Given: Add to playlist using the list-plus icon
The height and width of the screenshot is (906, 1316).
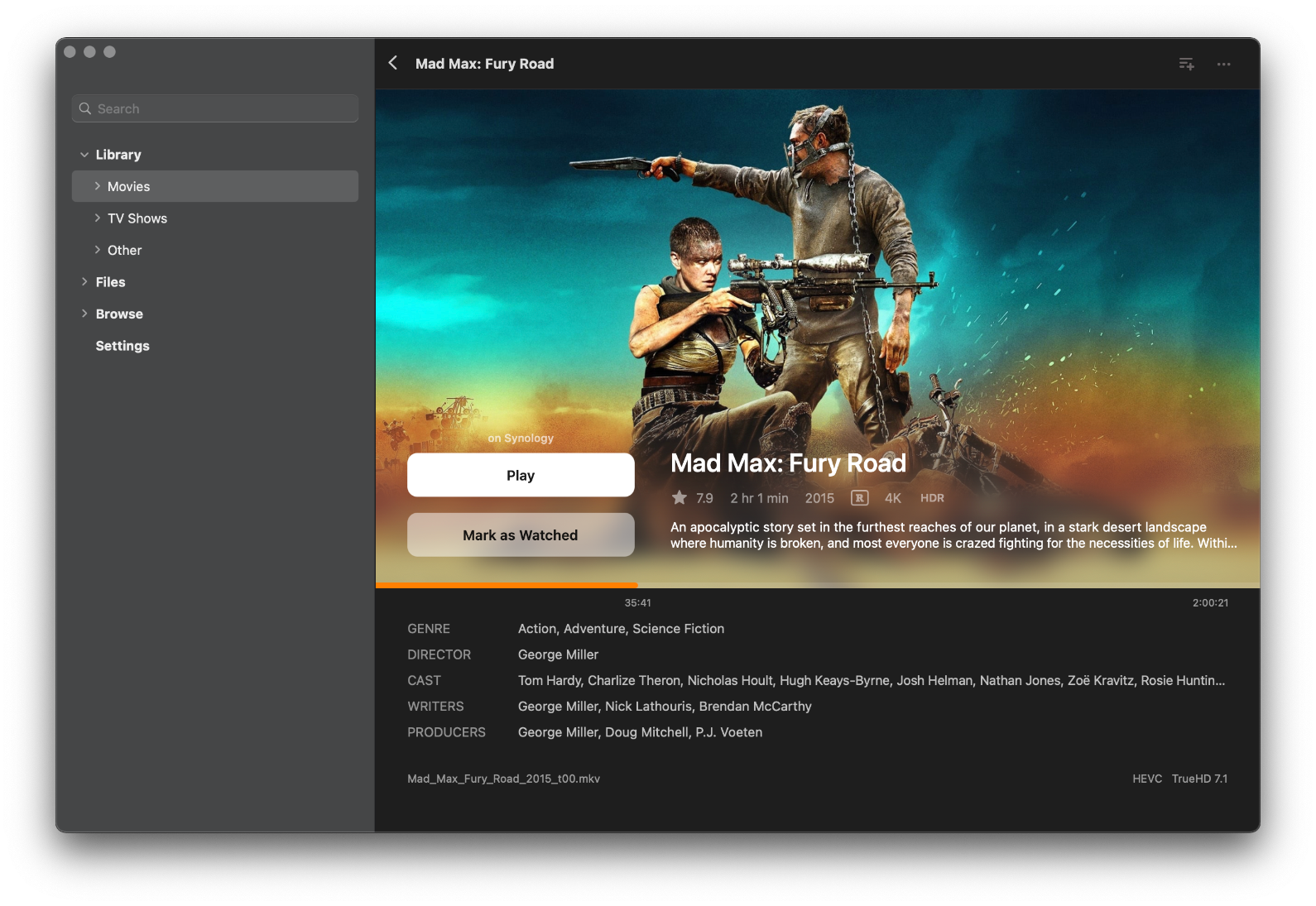Looking at the screenshot, I should [1186, 64].
